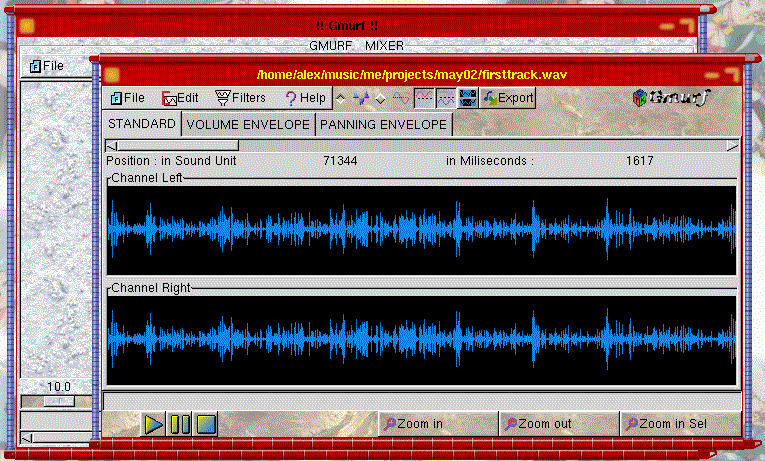The height and width of the screenshot is (461, 765).
Task: Toggle the blue wave display button
Action: [445, 98]
